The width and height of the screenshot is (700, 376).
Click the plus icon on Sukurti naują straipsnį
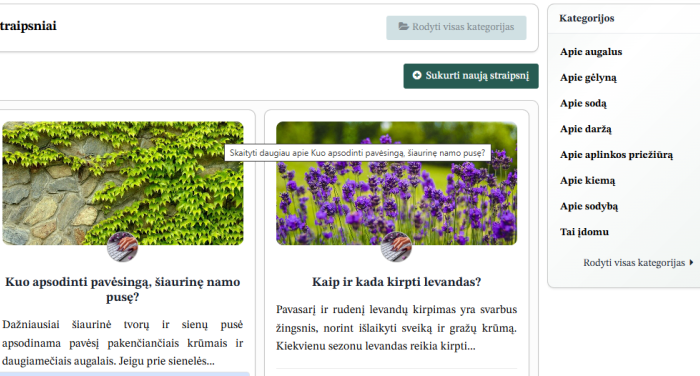[417, 75]
